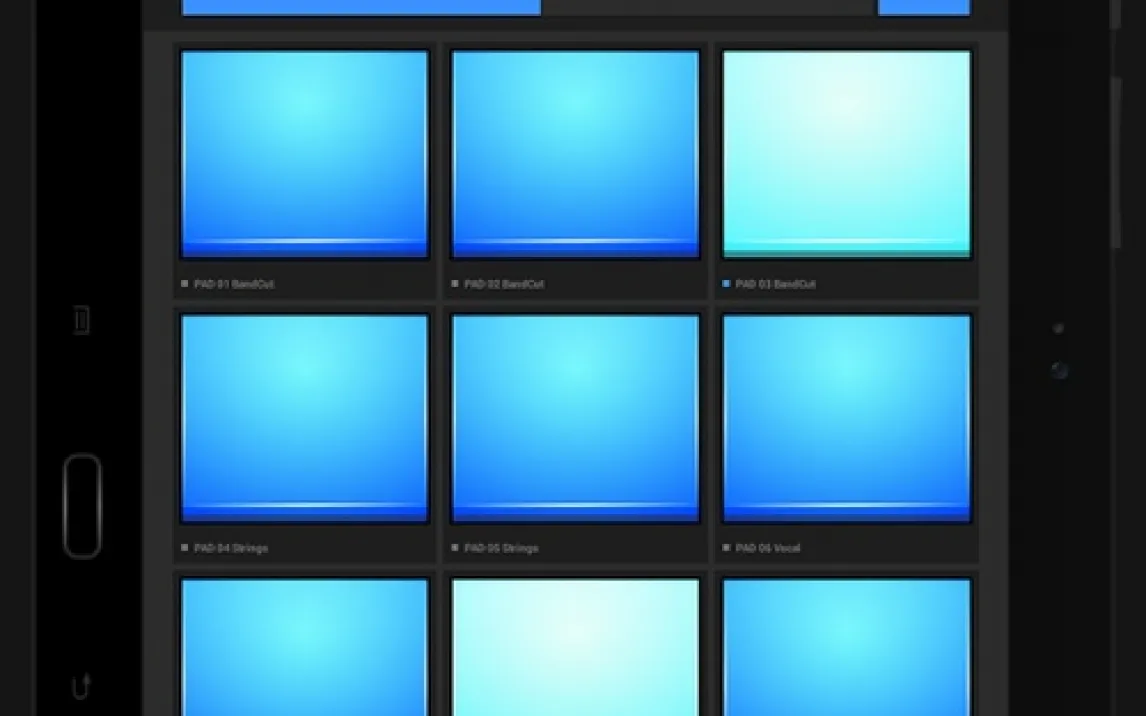This screenshot has height=716, width=1146.
Task: Hit the brightly lit PAD 03 BandCut pad
Action: (846, 154)
